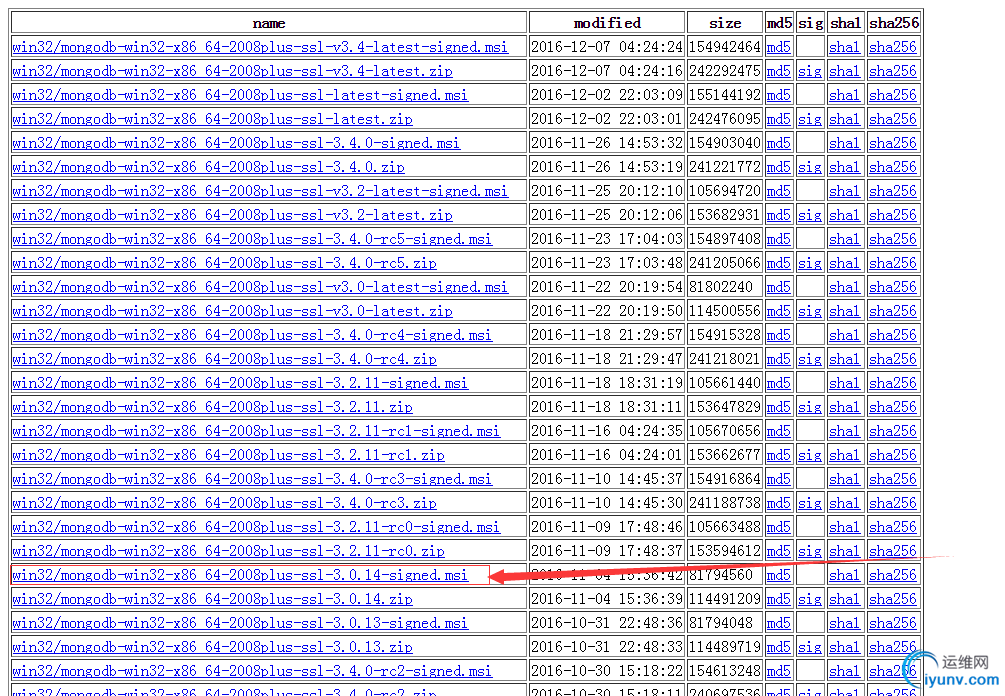Open sha1 link for 3.0.14-signed.msi

(844, 576)
